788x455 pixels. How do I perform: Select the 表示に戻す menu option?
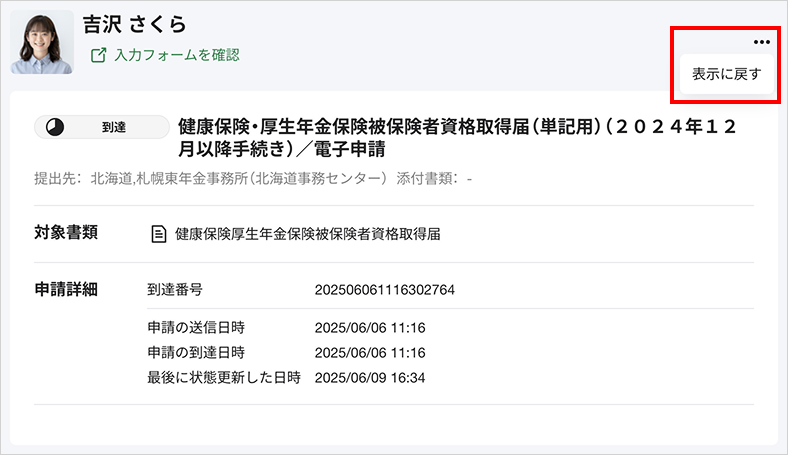(x=727, y=75)
